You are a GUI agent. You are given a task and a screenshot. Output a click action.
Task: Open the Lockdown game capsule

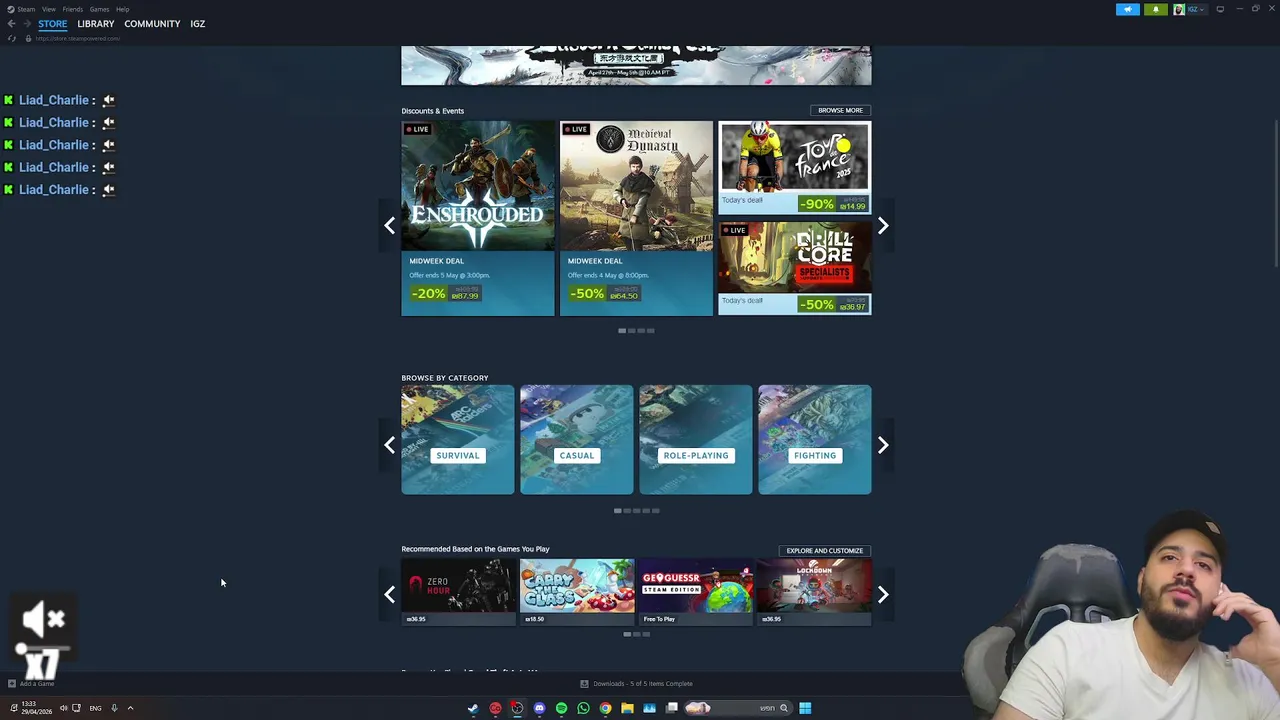point(815,591)
